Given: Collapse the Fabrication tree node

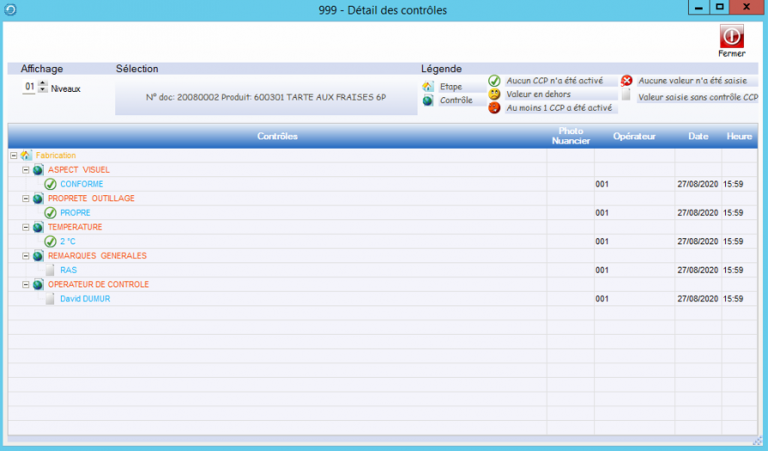Looking at the screenshot, I should coord(13,156).
